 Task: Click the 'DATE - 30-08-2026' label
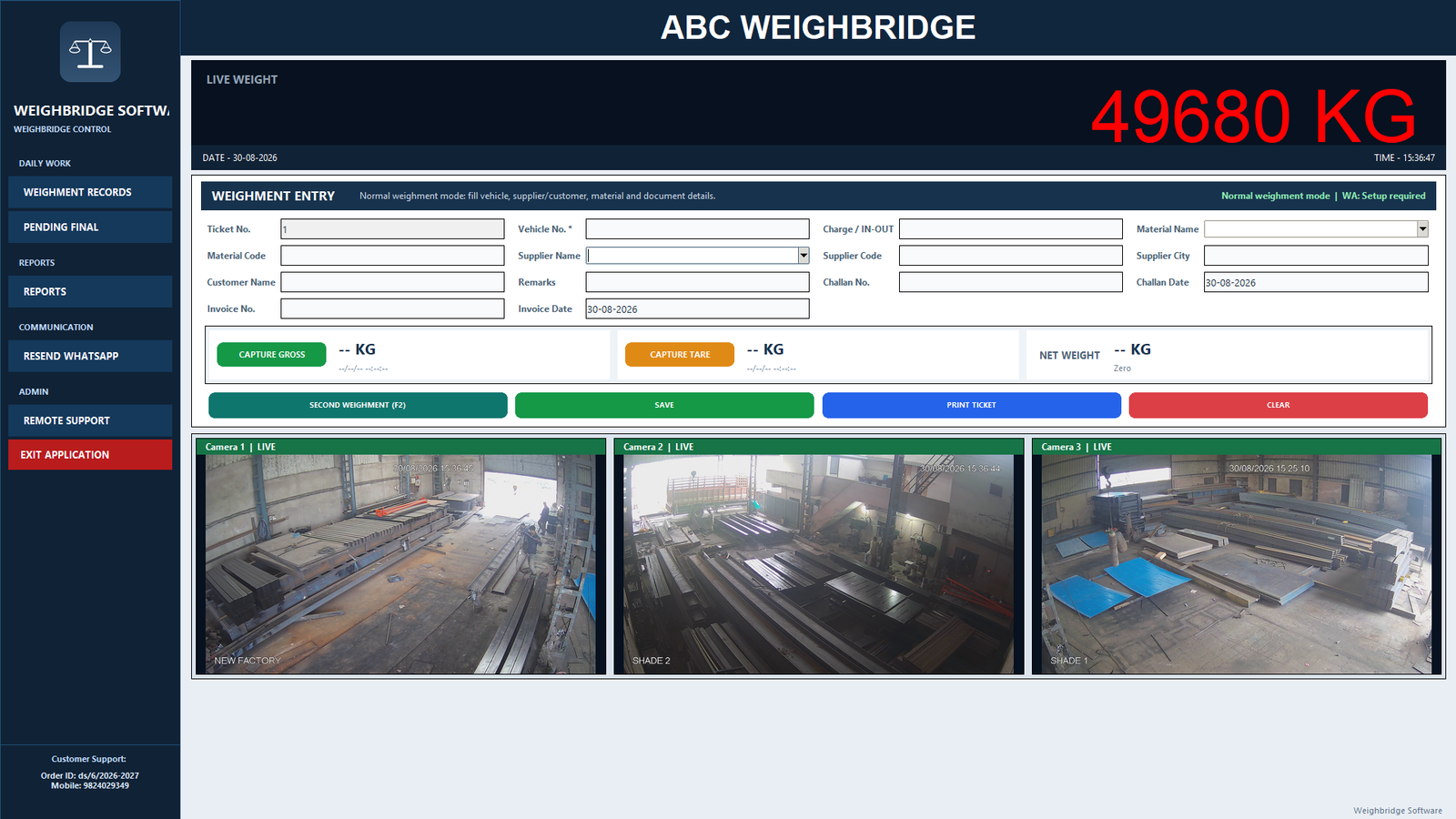click(239, 157)
